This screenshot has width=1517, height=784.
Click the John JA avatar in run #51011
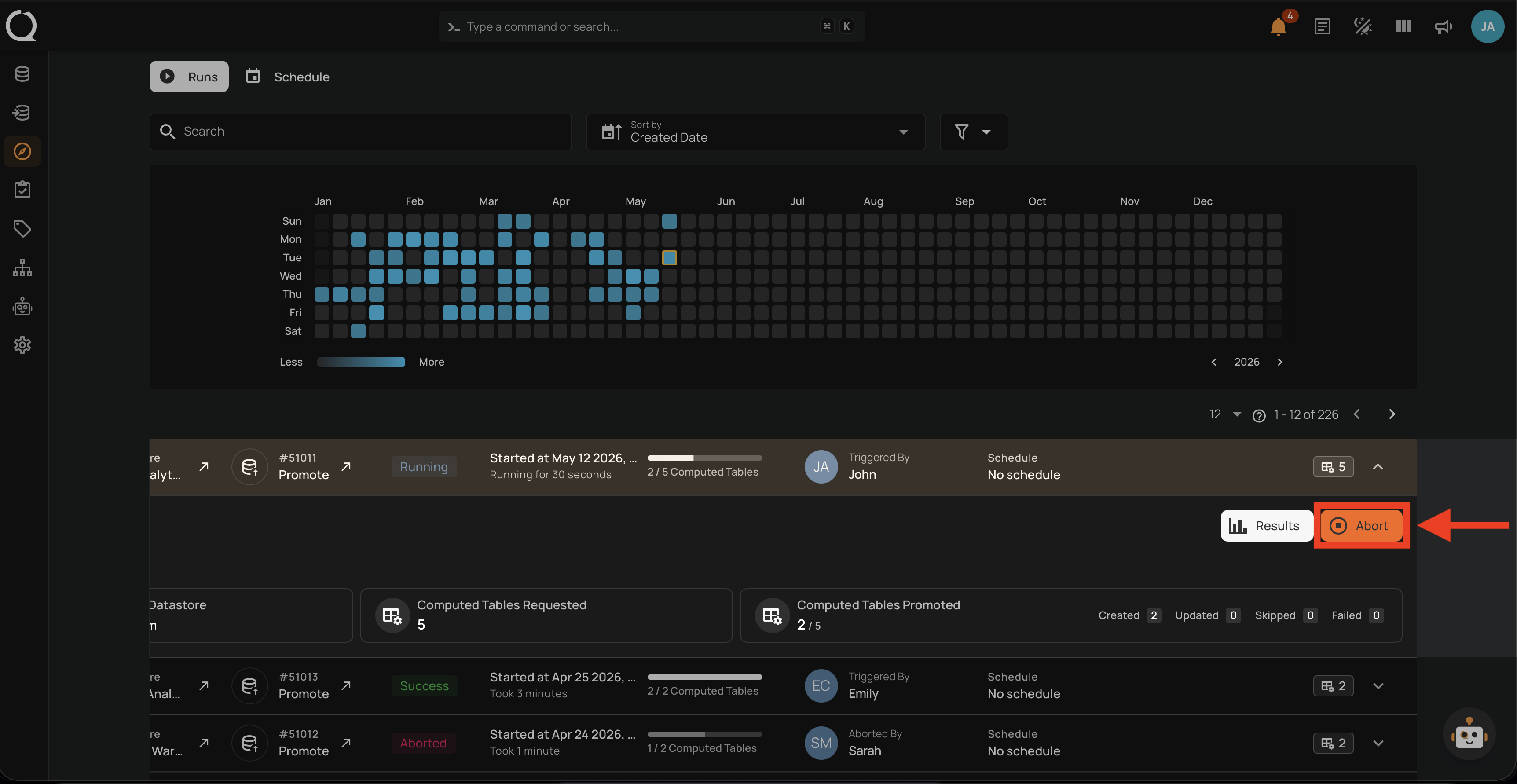[821, 467]
